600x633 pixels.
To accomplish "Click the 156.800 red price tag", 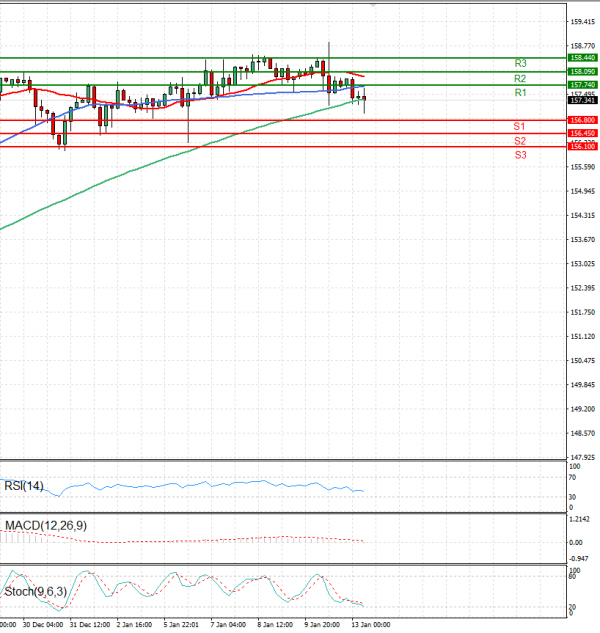I will click(583, 120).
